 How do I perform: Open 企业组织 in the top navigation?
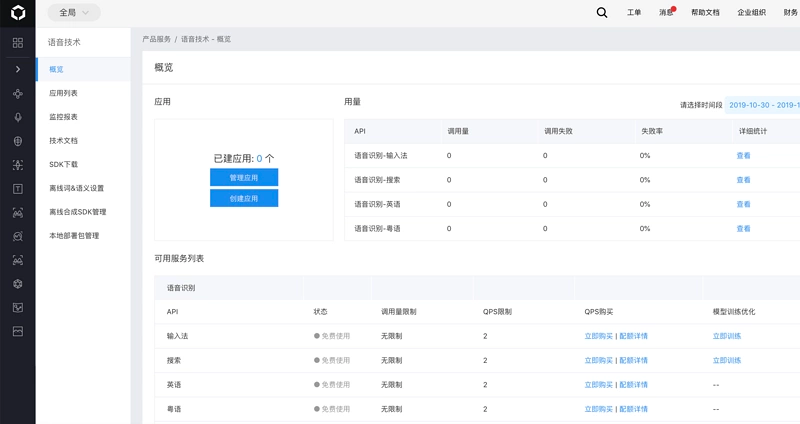751,13
